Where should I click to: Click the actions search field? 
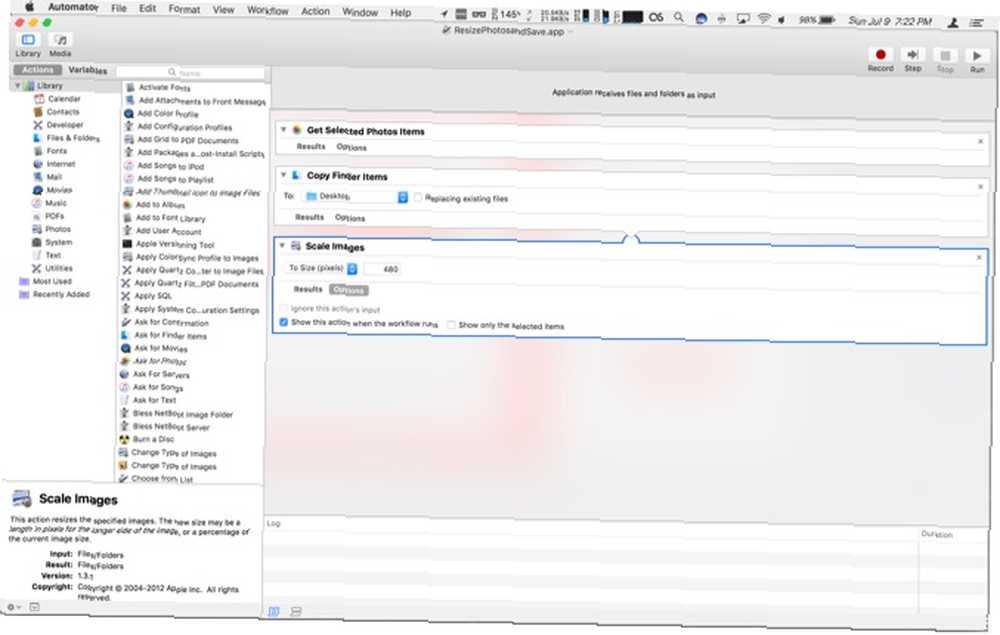(x=190, y=73)
